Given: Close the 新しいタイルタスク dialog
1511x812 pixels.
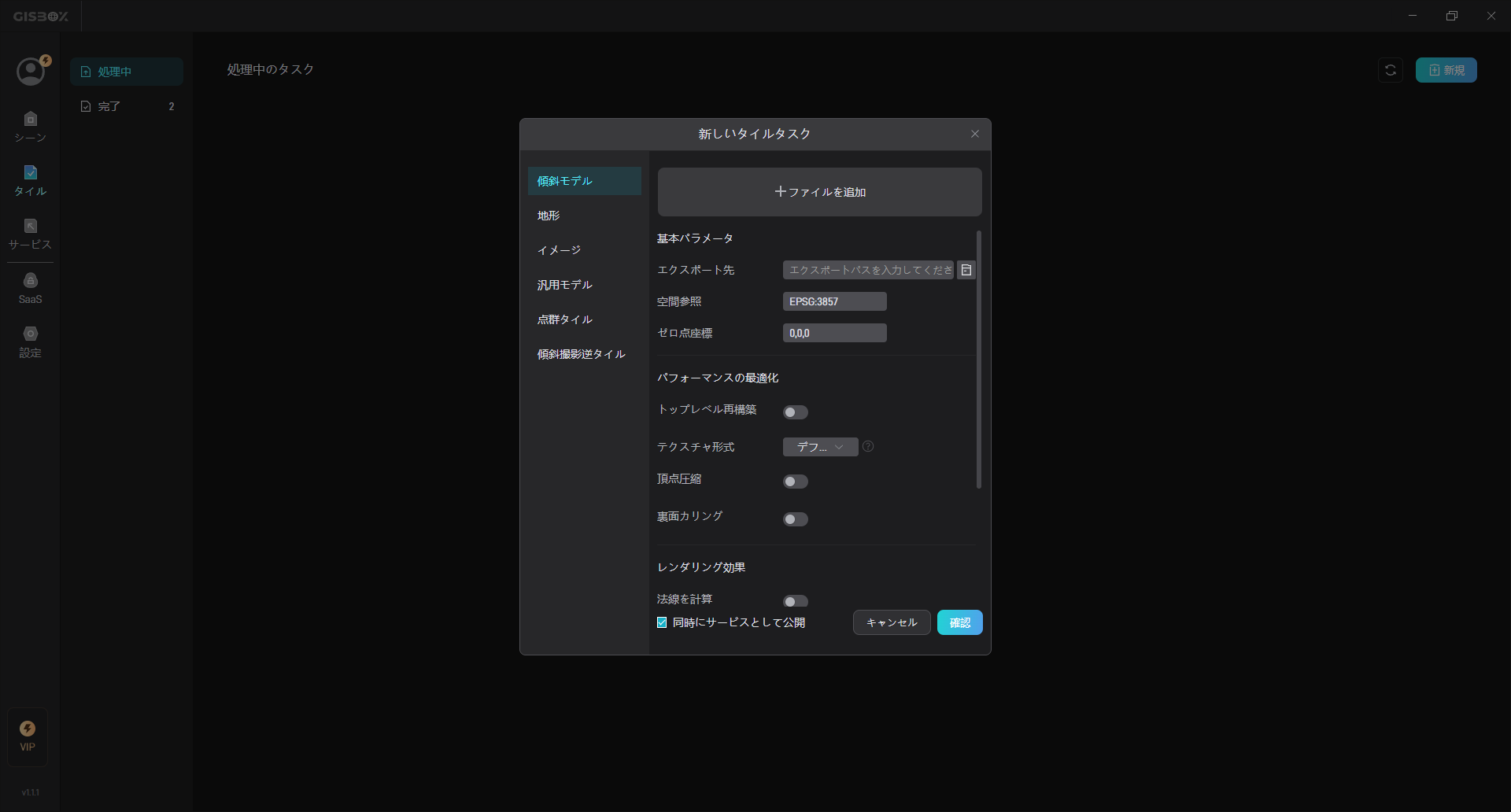Looking at the screenshot, I should (x=975, y=134).
